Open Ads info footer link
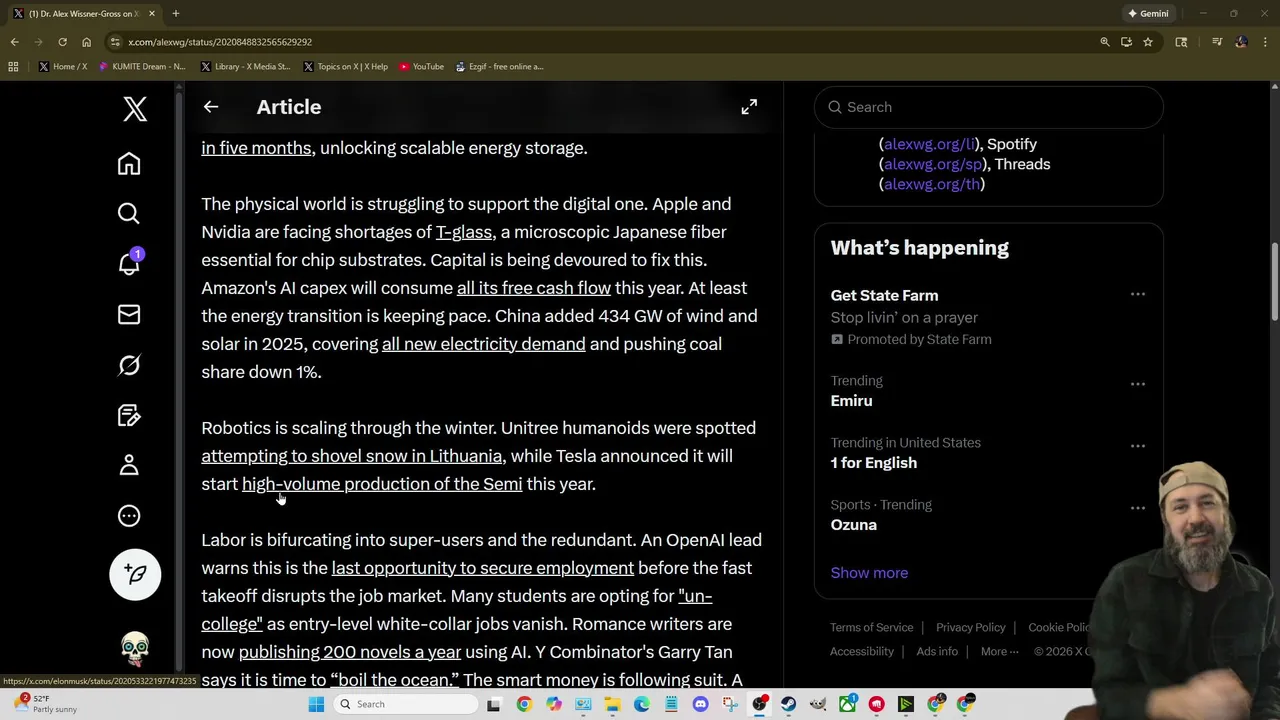1280x720 pixels. [x=937, y=651]
